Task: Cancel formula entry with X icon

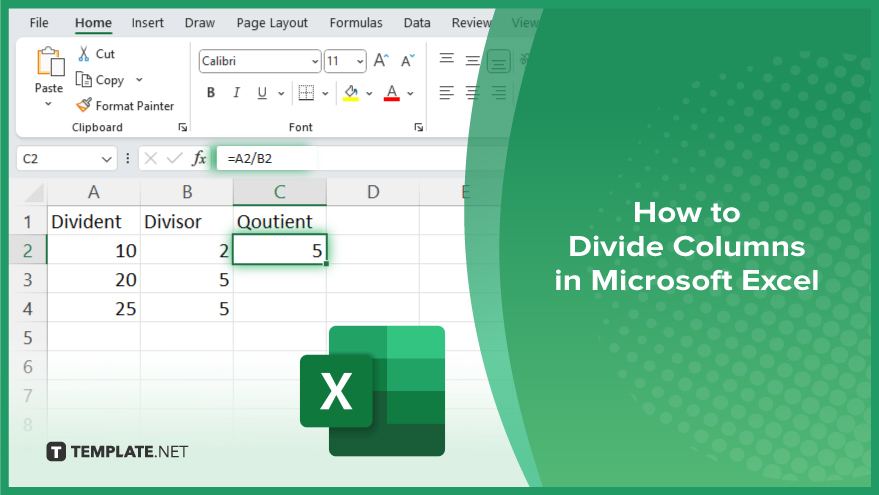Action: click(x=150, y=159)
